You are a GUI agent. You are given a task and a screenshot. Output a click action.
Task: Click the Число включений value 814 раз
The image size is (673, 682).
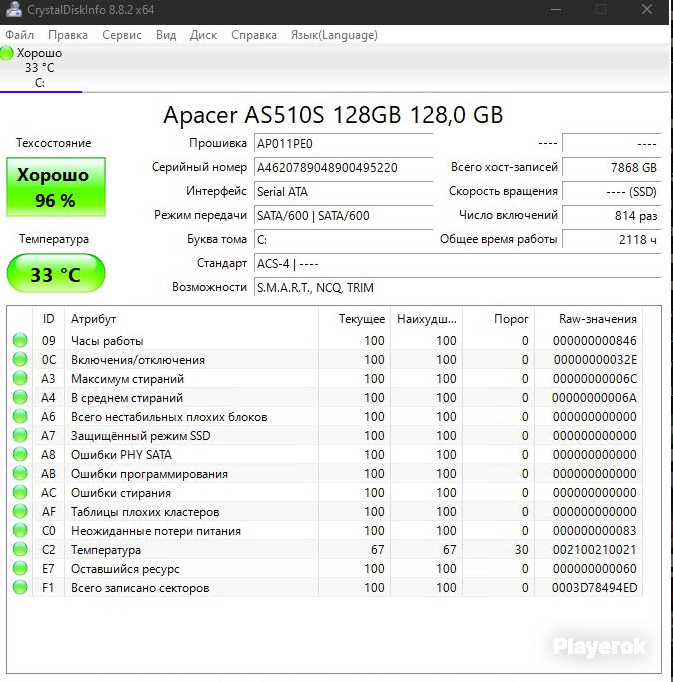point(611,215)
